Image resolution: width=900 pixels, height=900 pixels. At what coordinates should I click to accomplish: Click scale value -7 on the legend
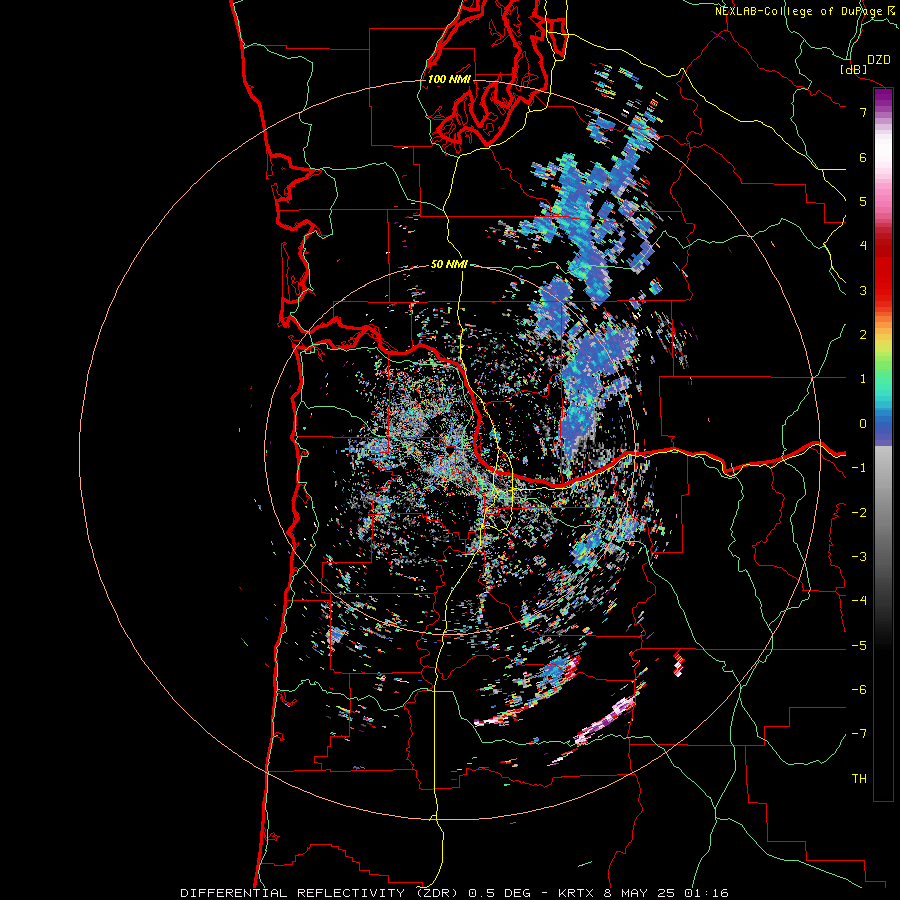859,734
